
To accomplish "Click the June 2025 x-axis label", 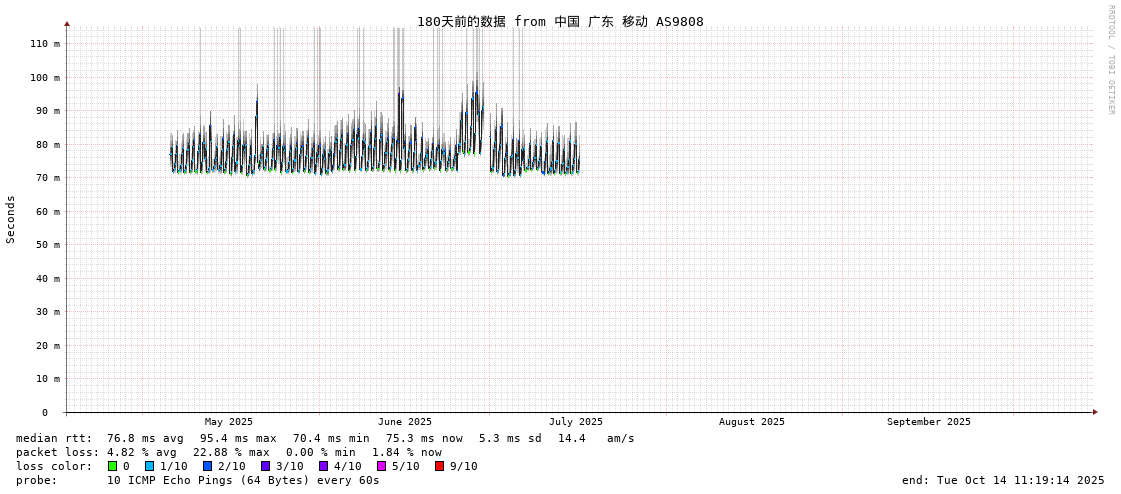I will 405,422.
